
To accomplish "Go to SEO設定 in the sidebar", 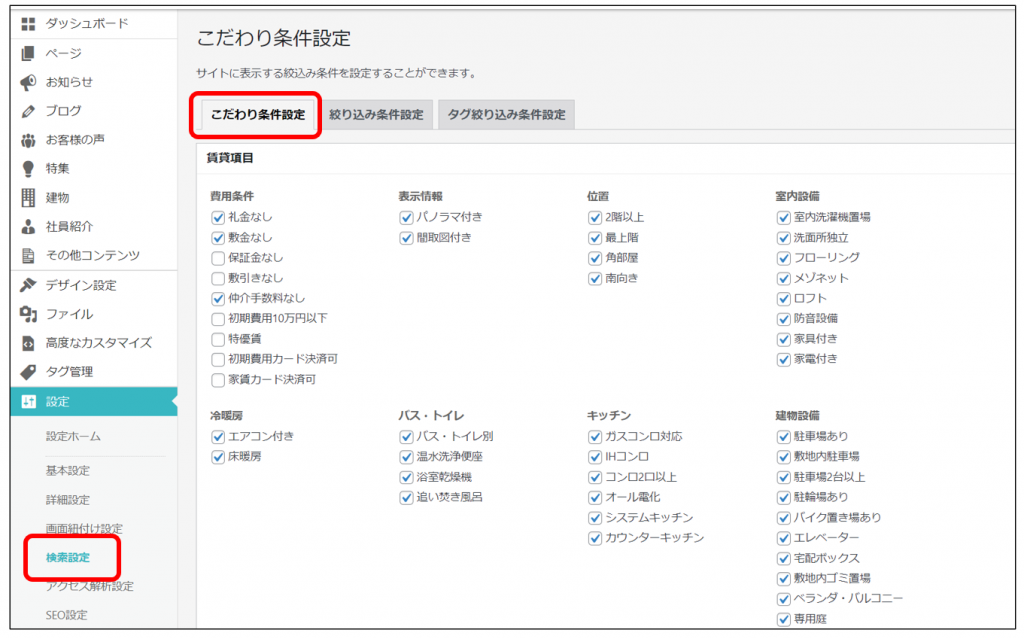I will pyautogui.click(x=67, y=615).
